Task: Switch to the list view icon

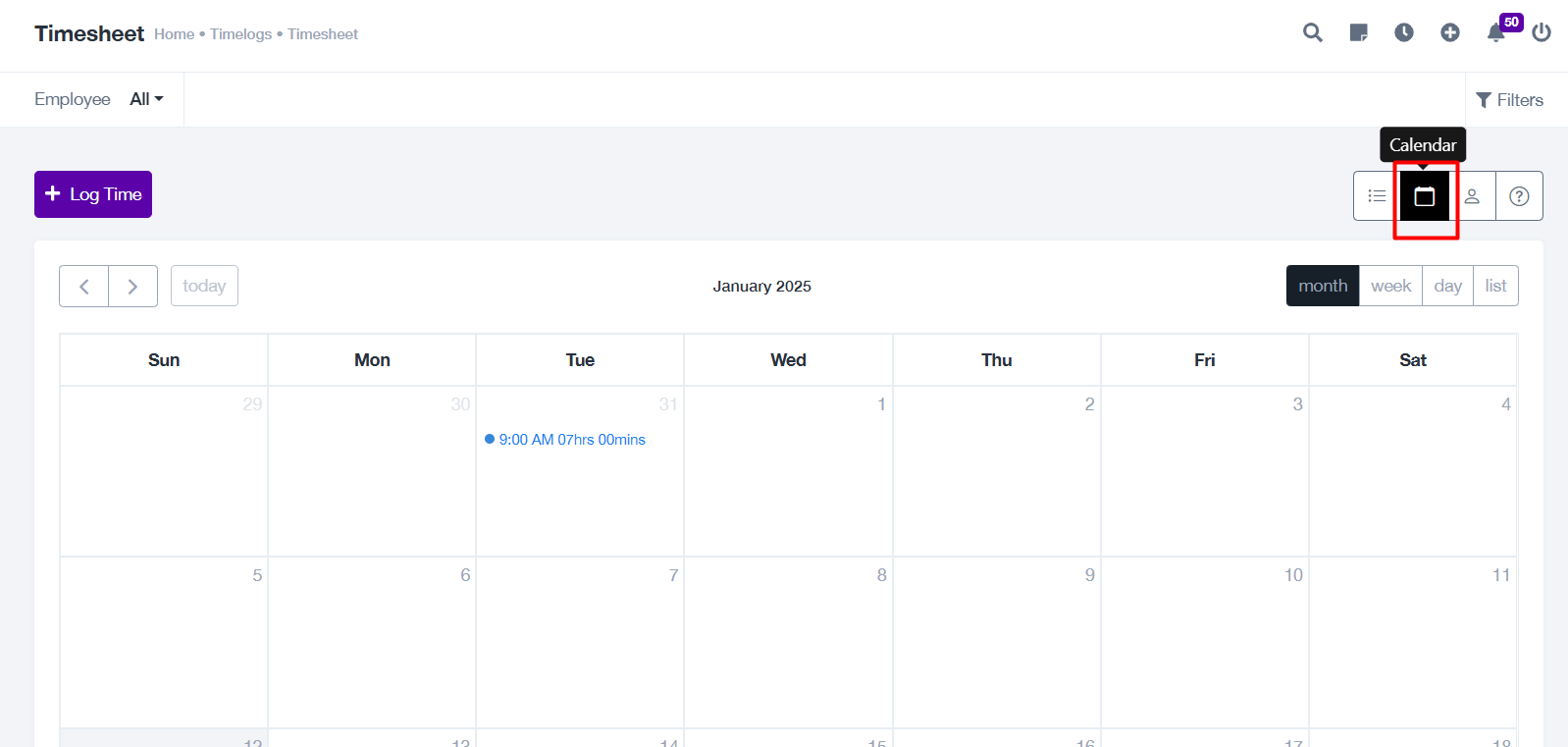Action: click(1377, 196)
